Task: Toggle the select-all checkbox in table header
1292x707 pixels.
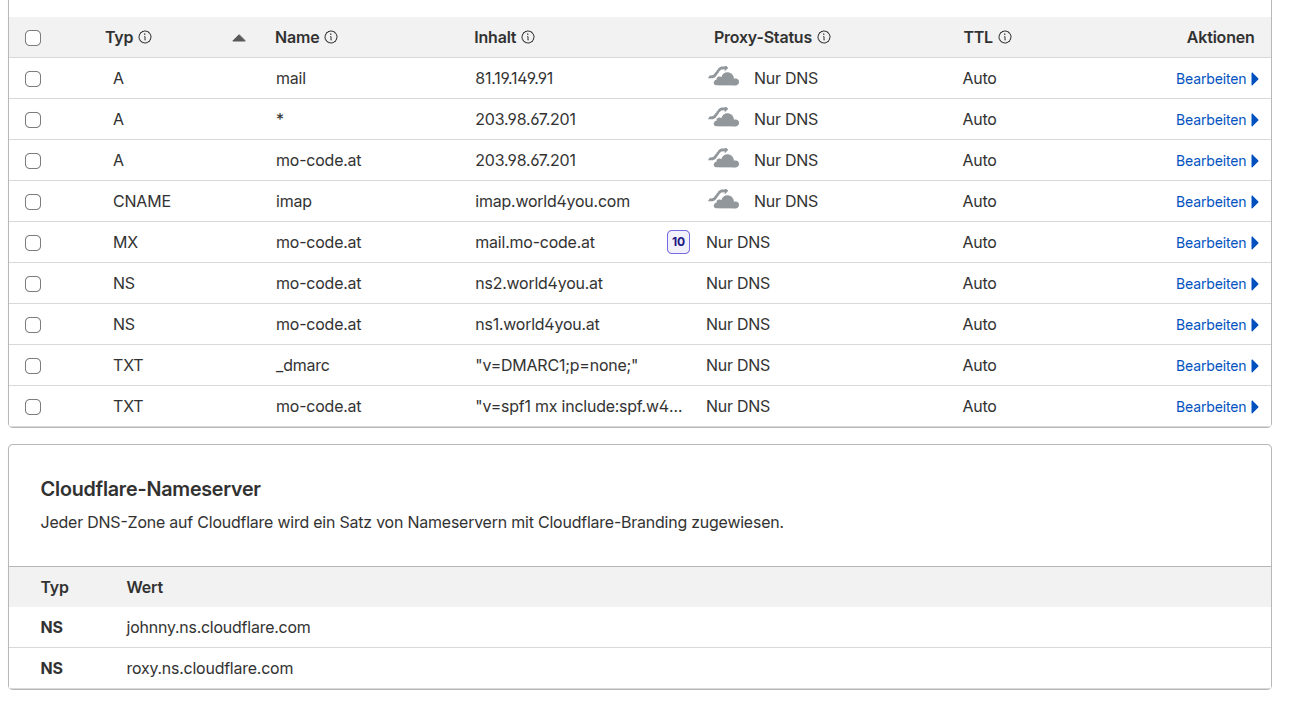Action: coord(33,38)
